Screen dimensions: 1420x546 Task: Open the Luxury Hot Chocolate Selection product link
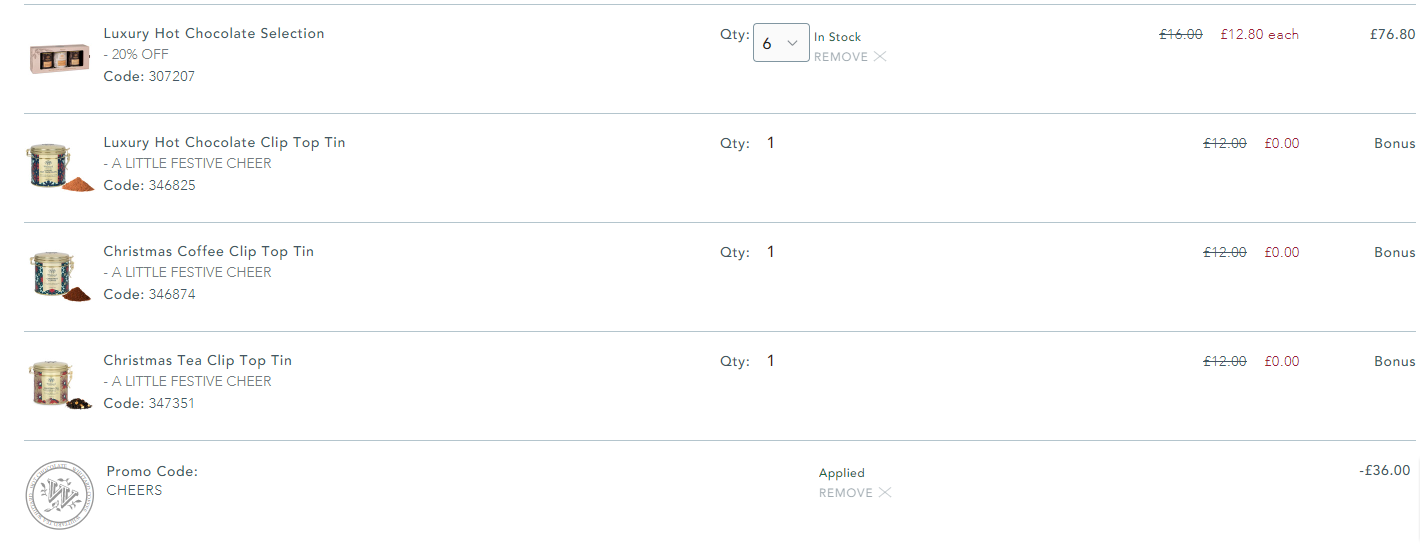(214, 33)
